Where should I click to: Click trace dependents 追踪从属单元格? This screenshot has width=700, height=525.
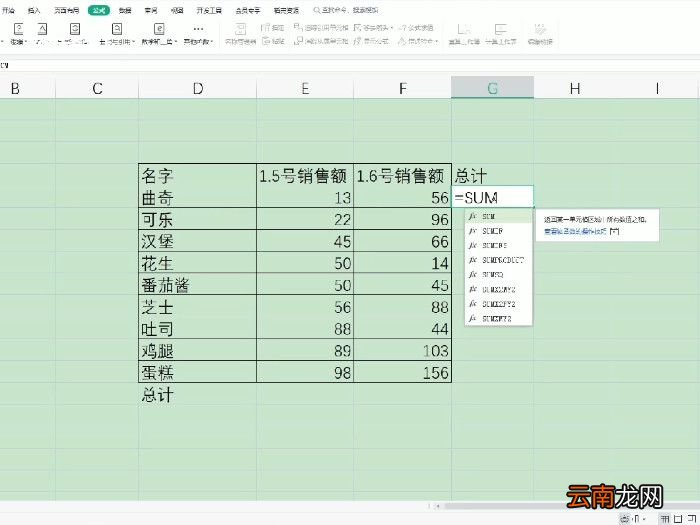[321, 41]
